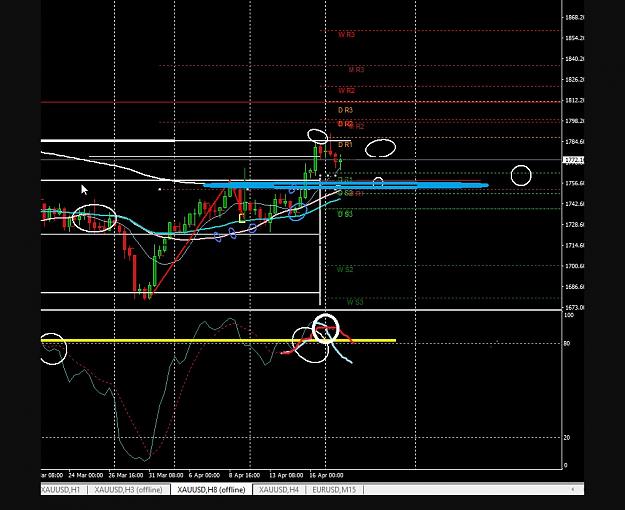
Task: Click the thick blue horizontal line on the chart
Action: coord(346,185)
